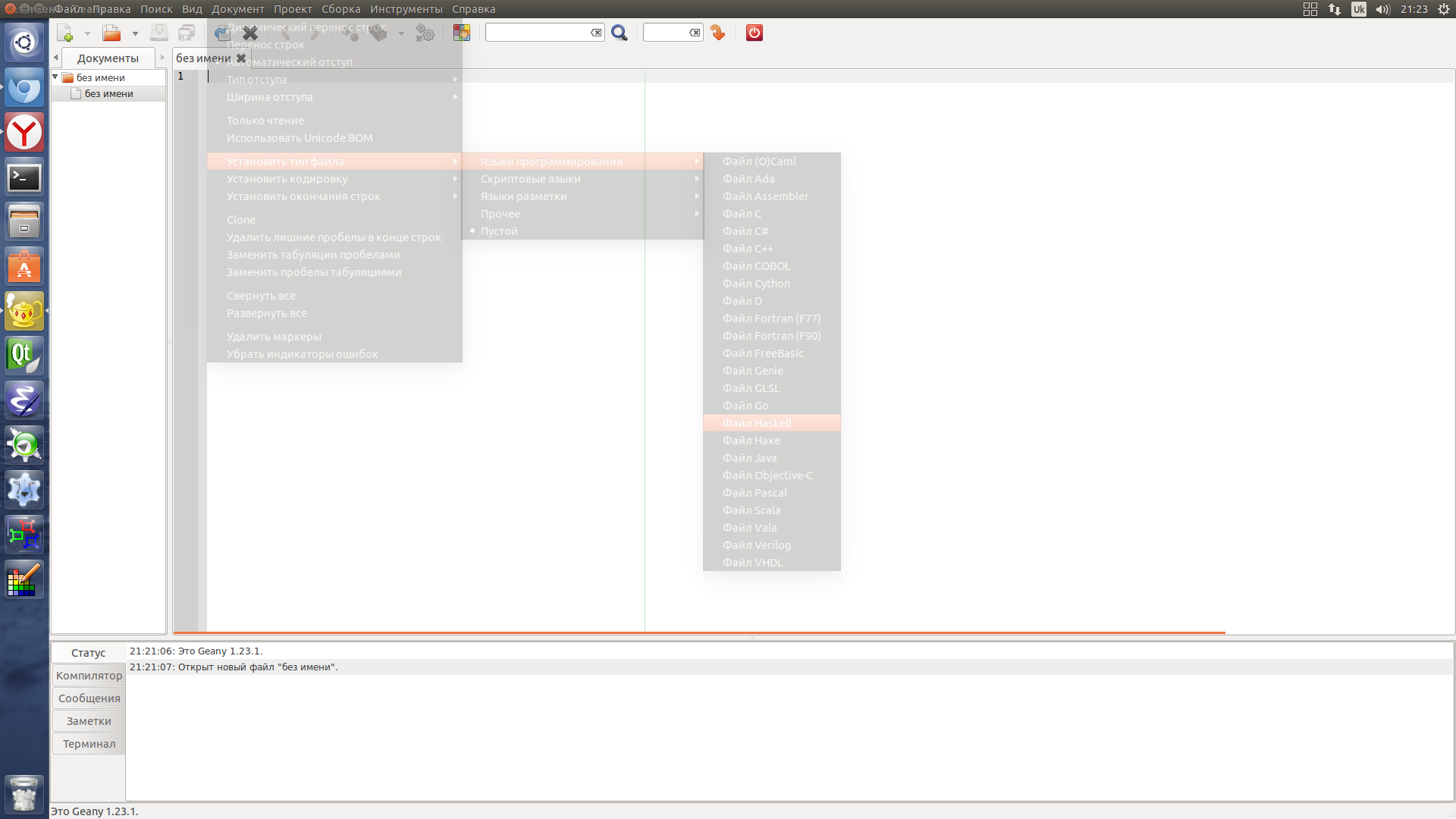
Task: Collapse the без имени tree folder
Action: click(x=55, y=77)
